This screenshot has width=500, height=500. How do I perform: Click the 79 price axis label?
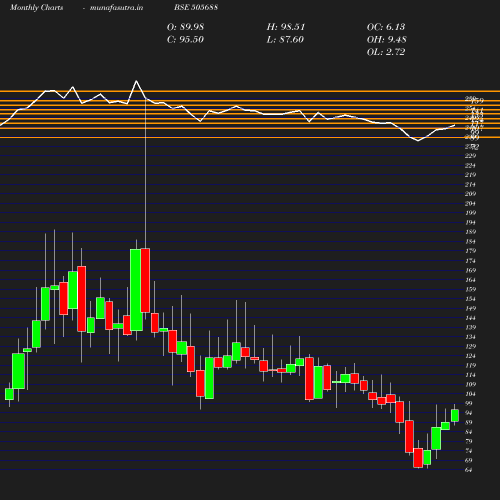pos(469,441)
